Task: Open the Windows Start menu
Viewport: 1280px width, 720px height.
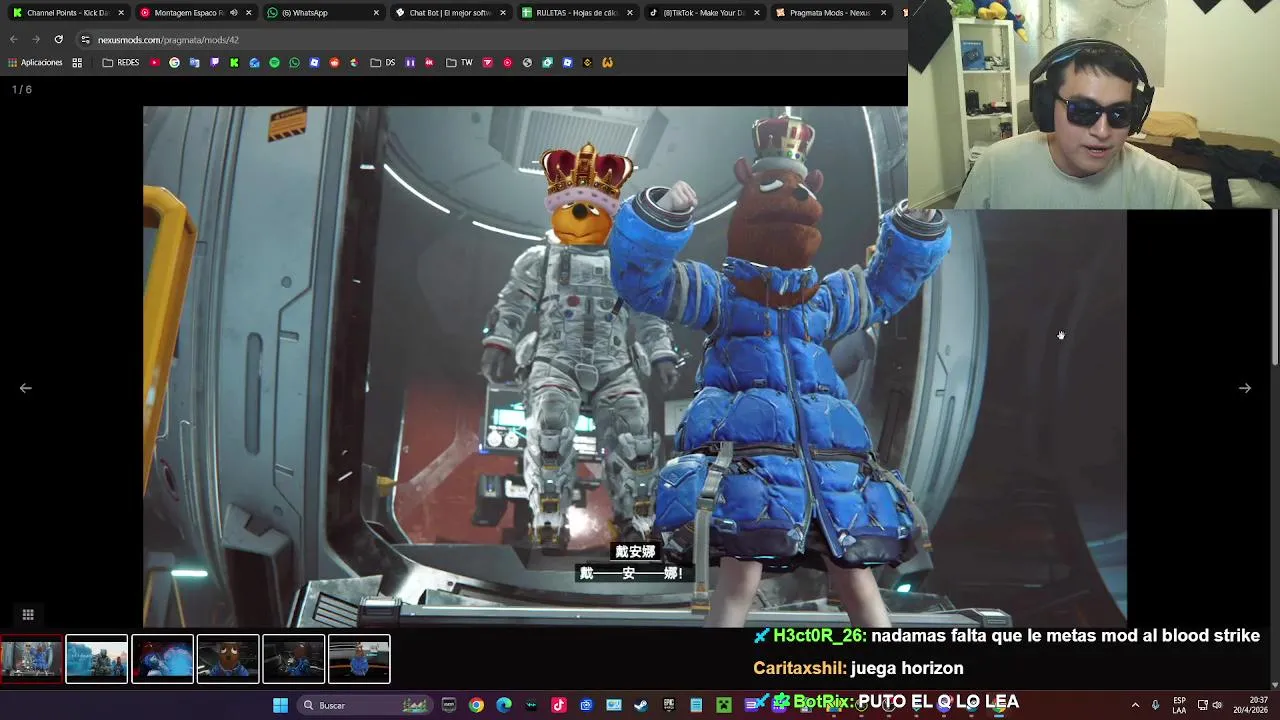Action: point(281,705)
